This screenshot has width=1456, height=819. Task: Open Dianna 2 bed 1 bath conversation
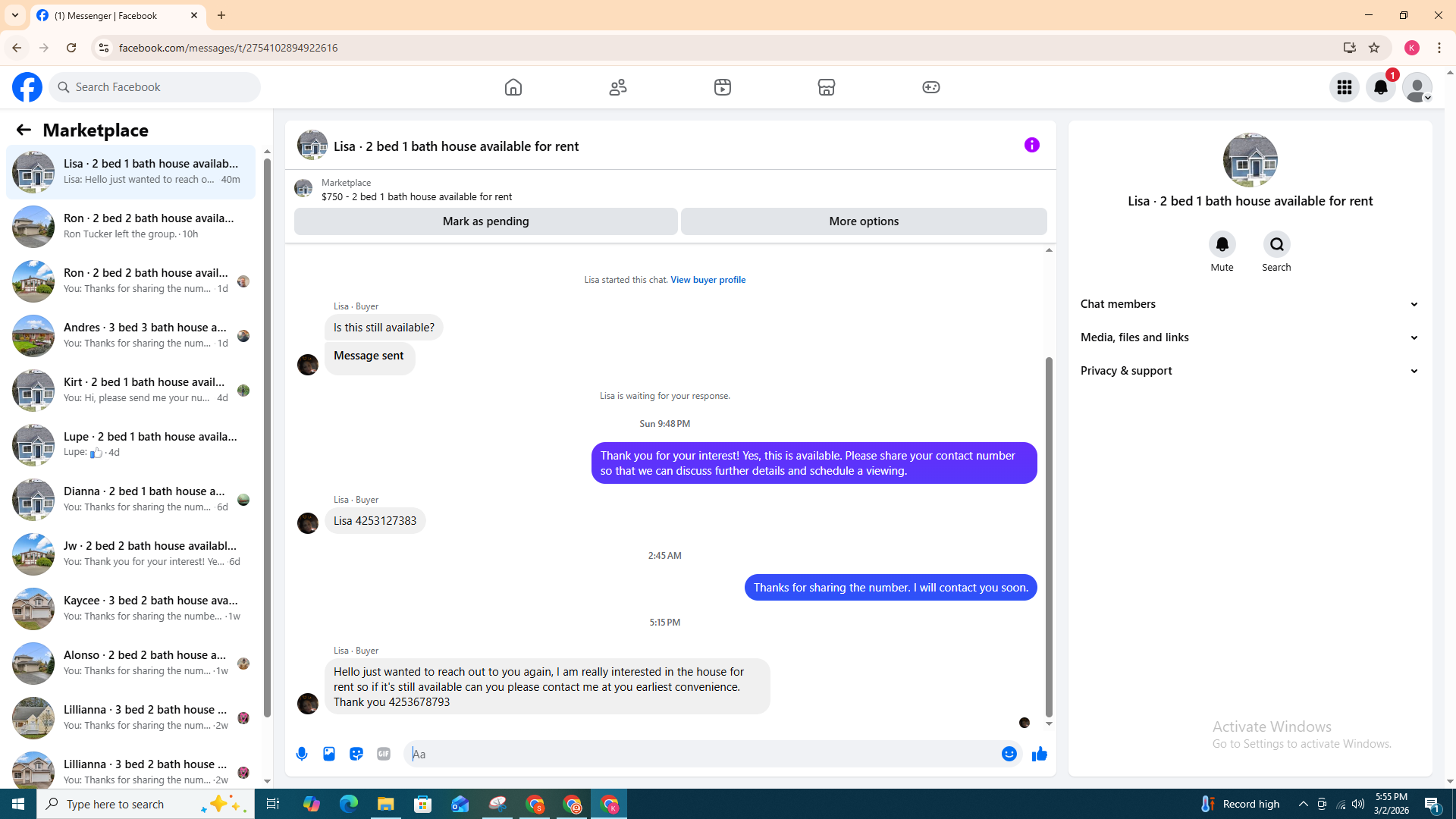(130, 499)
